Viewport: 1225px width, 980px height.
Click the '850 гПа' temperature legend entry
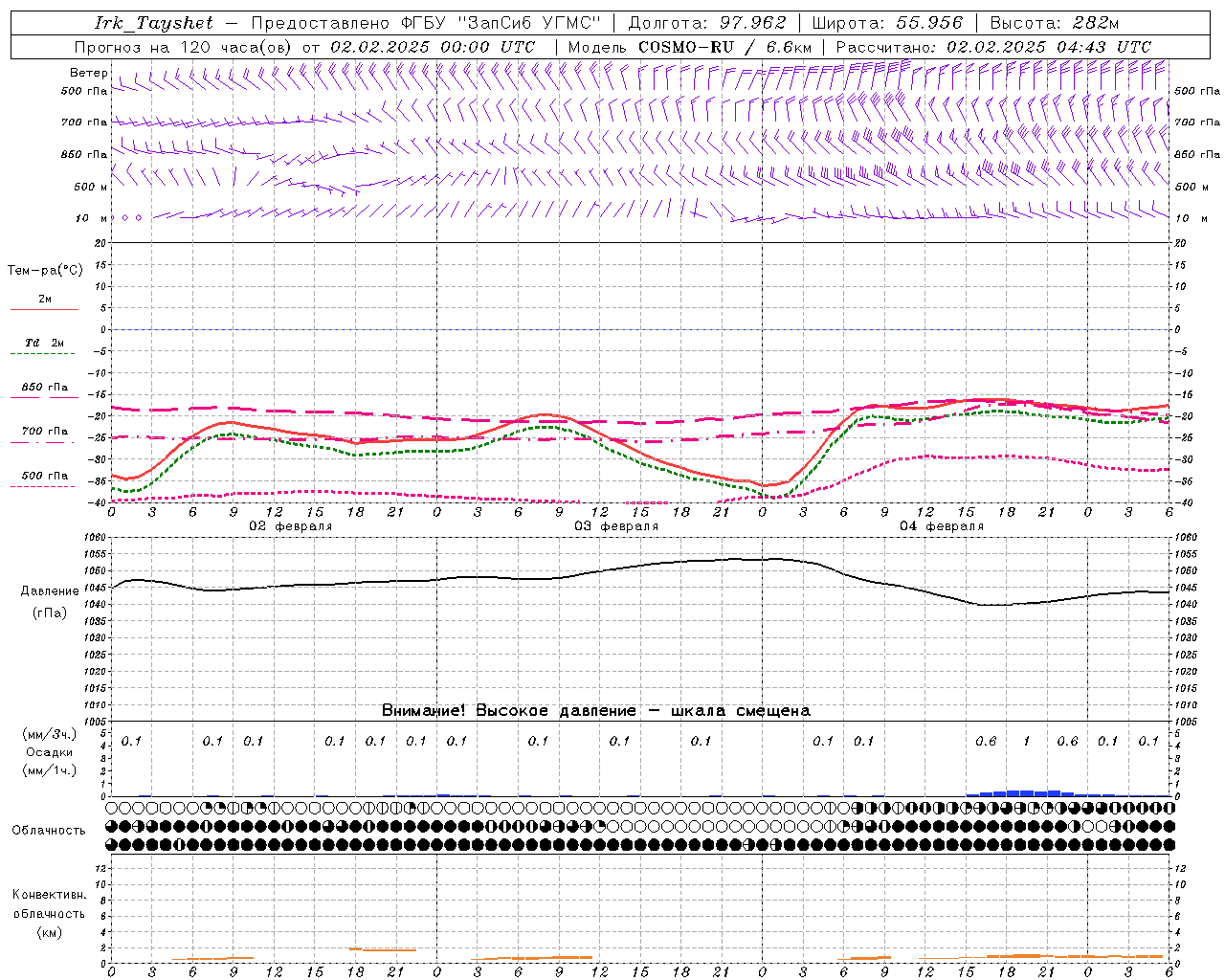[45, 388]
